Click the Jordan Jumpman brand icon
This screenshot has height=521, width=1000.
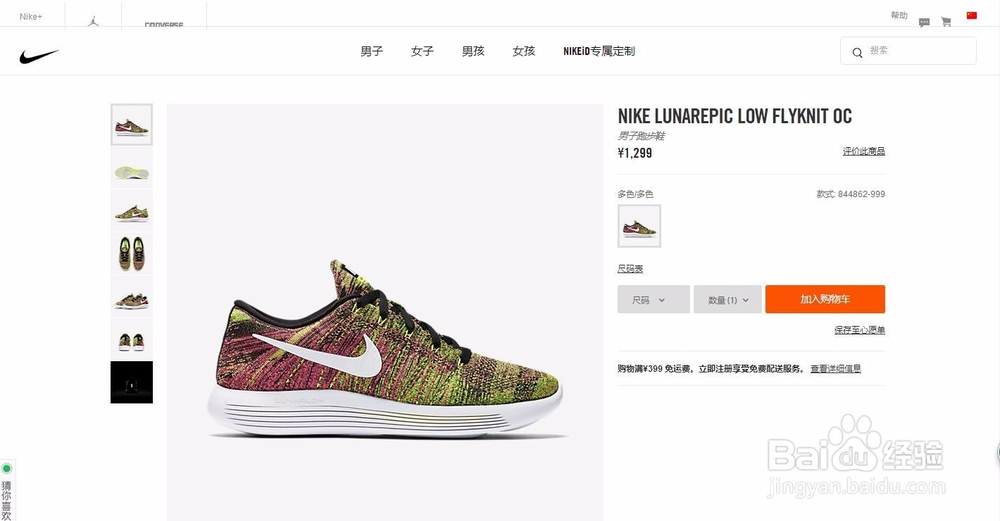[93, 21]
